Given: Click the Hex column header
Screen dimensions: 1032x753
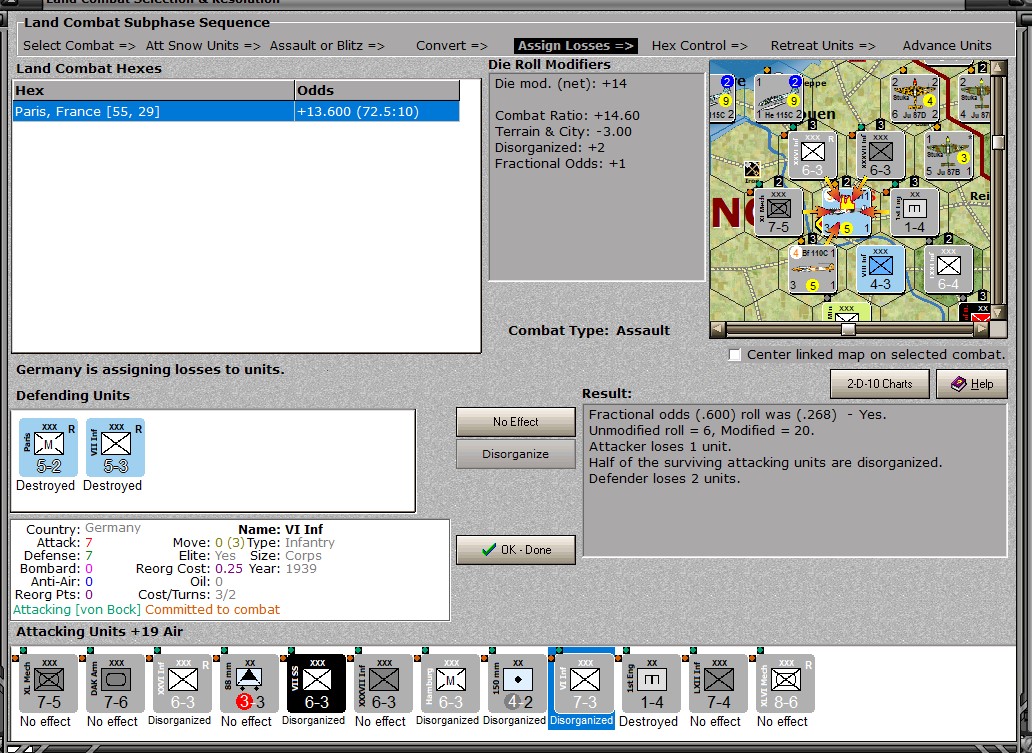Looking at the screenshot, I should 153,91.
